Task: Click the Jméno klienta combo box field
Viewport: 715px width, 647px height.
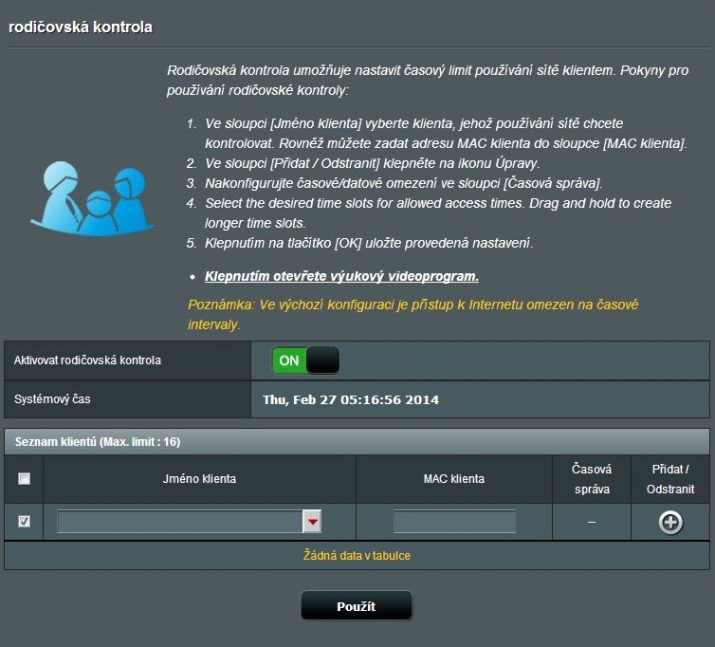Action: [180, 522]
